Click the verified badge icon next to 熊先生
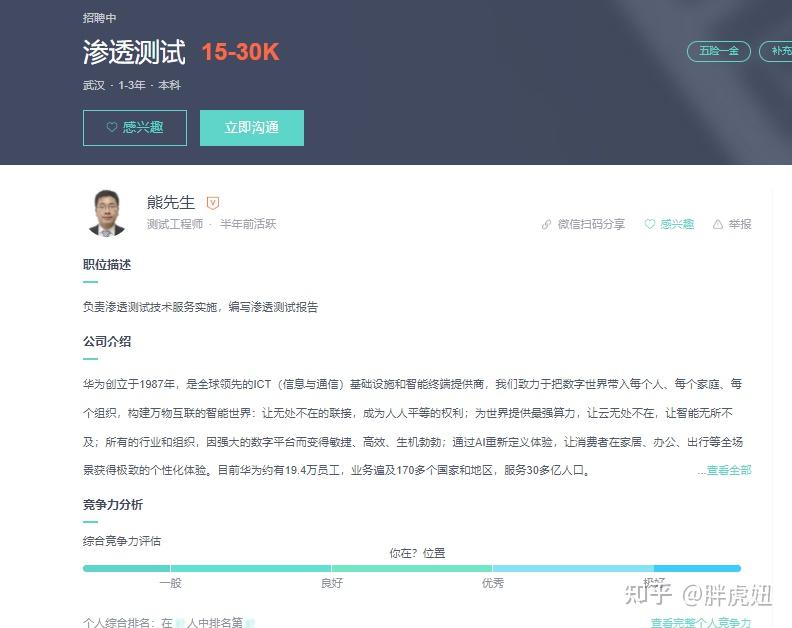Image resolution: width=792 pixels, height=628 pixels. tap(213, 203)
